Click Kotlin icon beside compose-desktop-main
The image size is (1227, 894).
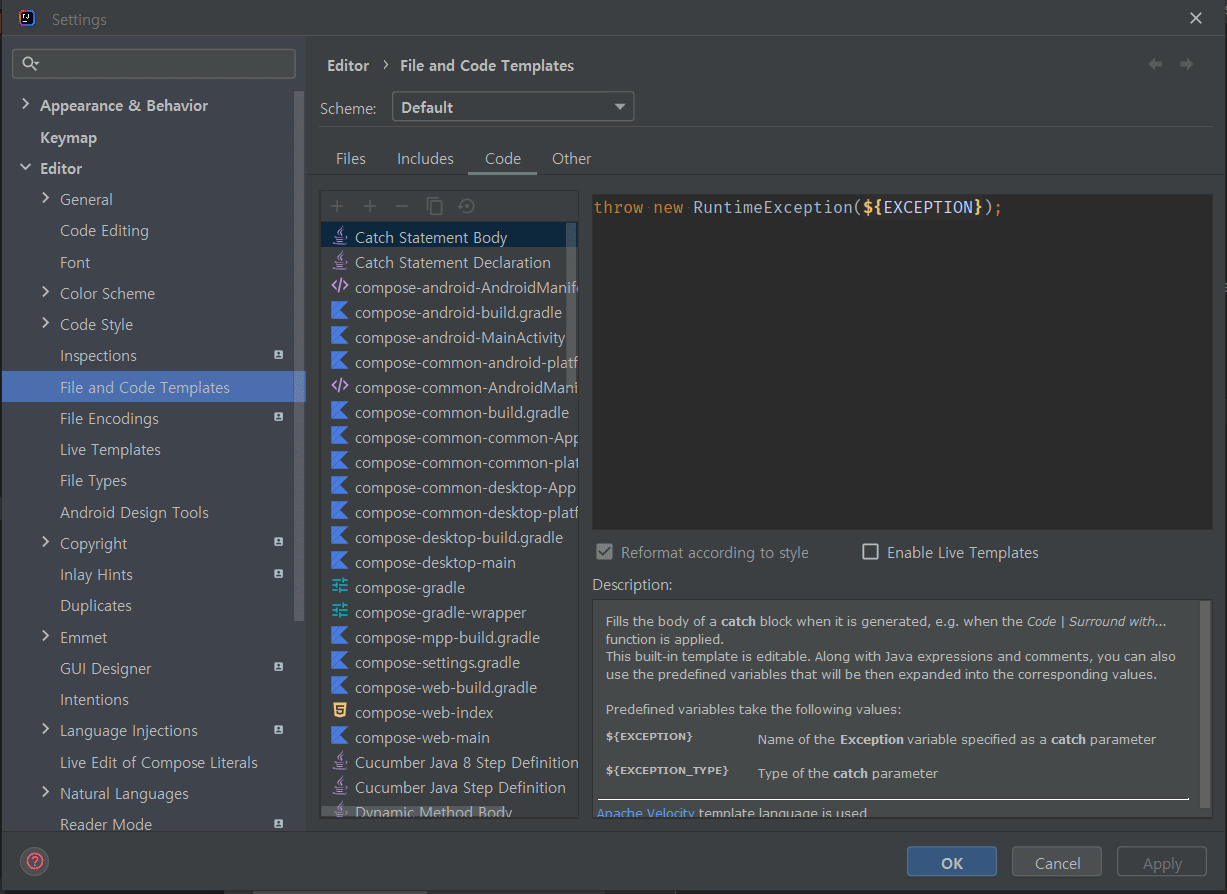click(x=340, y=562)
